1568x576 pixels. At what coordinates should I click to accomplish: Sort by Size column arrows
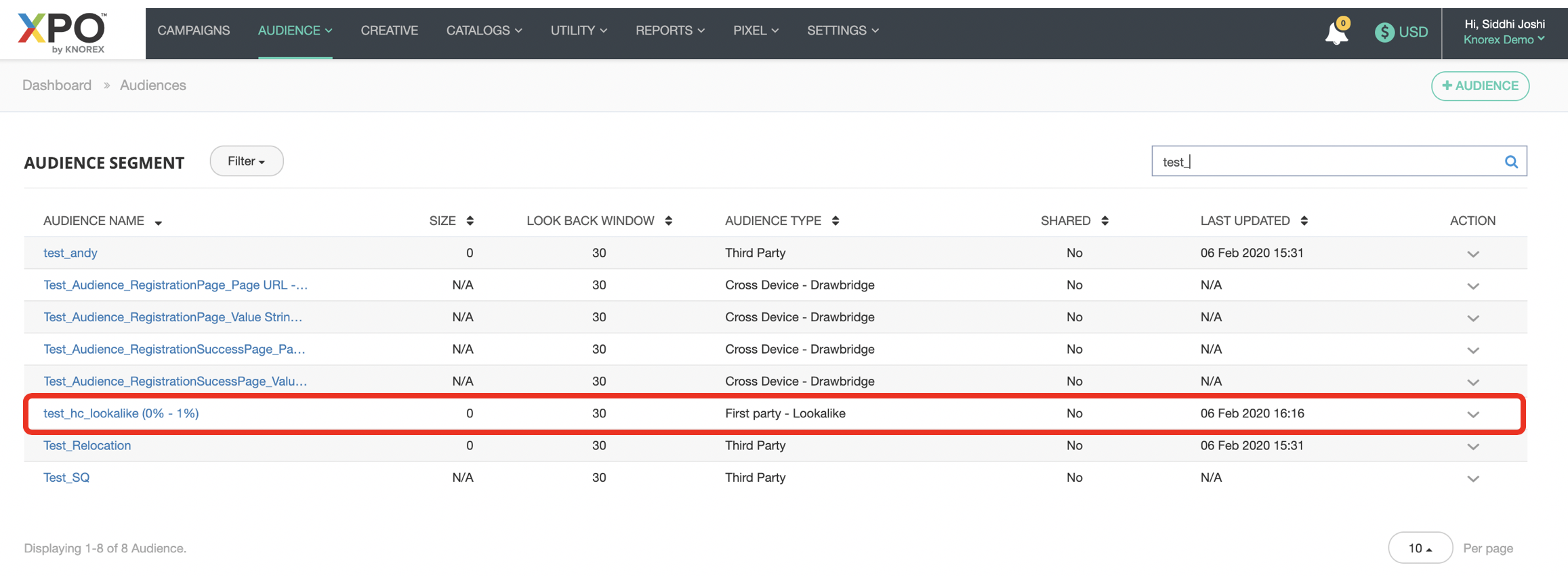pos(470,221)
